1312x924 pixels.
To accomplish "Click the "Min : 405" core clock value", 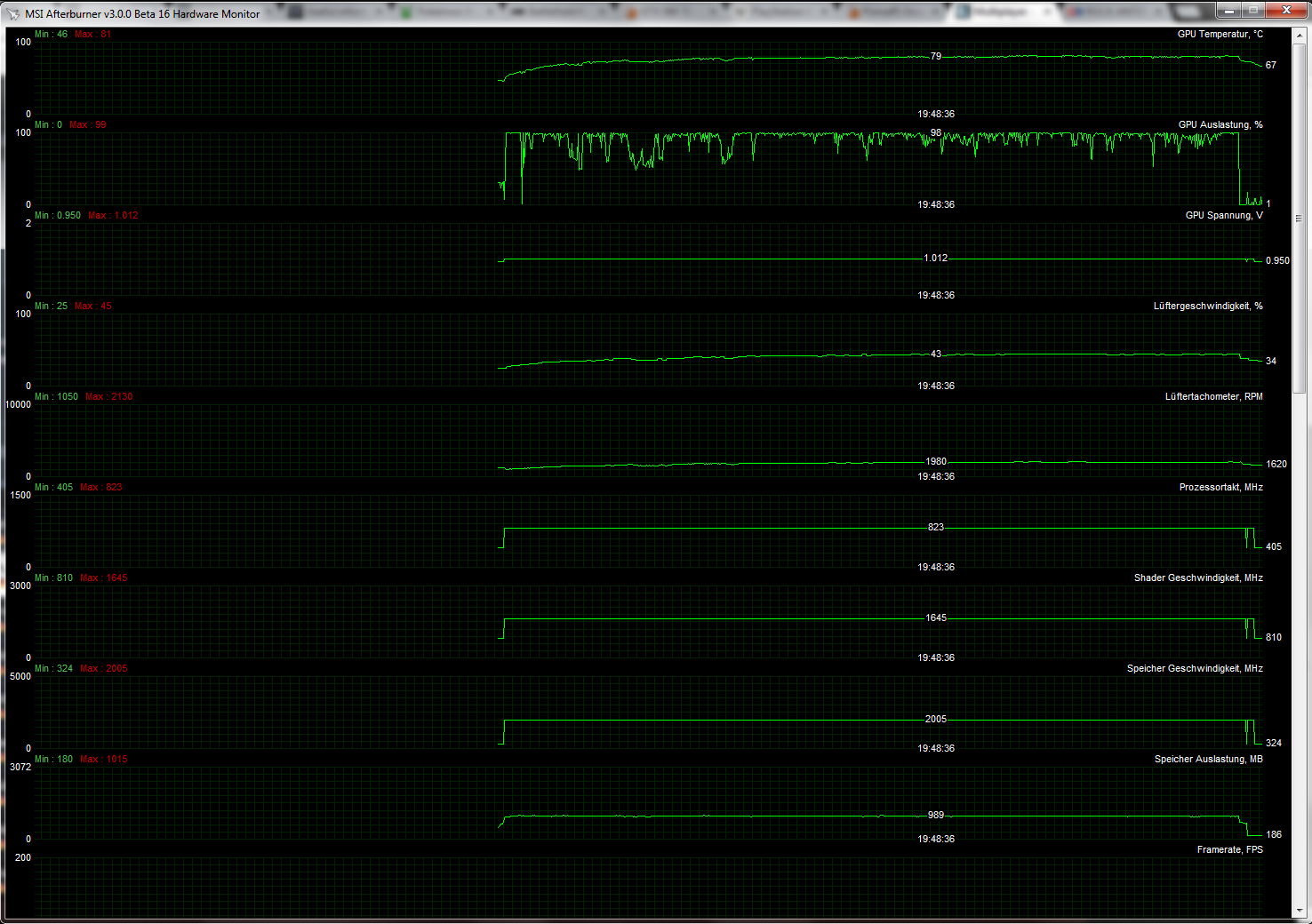I will (x=53, y=487).
